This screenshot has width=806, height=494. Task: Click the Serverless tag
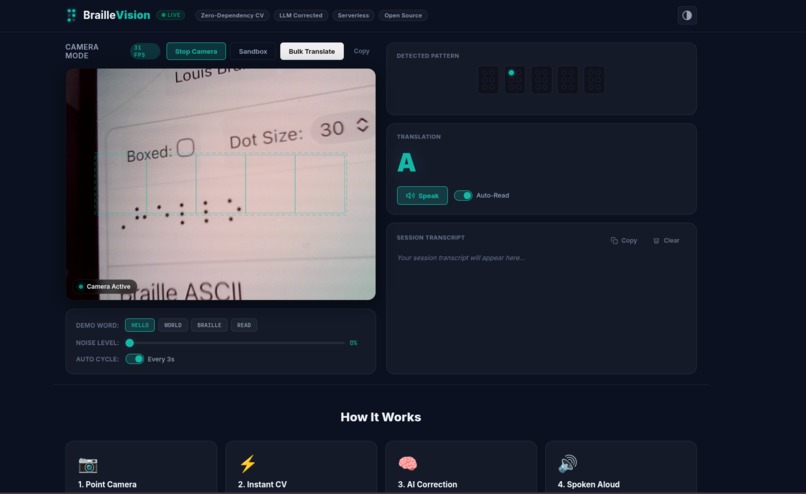pyautogui.click(x=353, y=15)
